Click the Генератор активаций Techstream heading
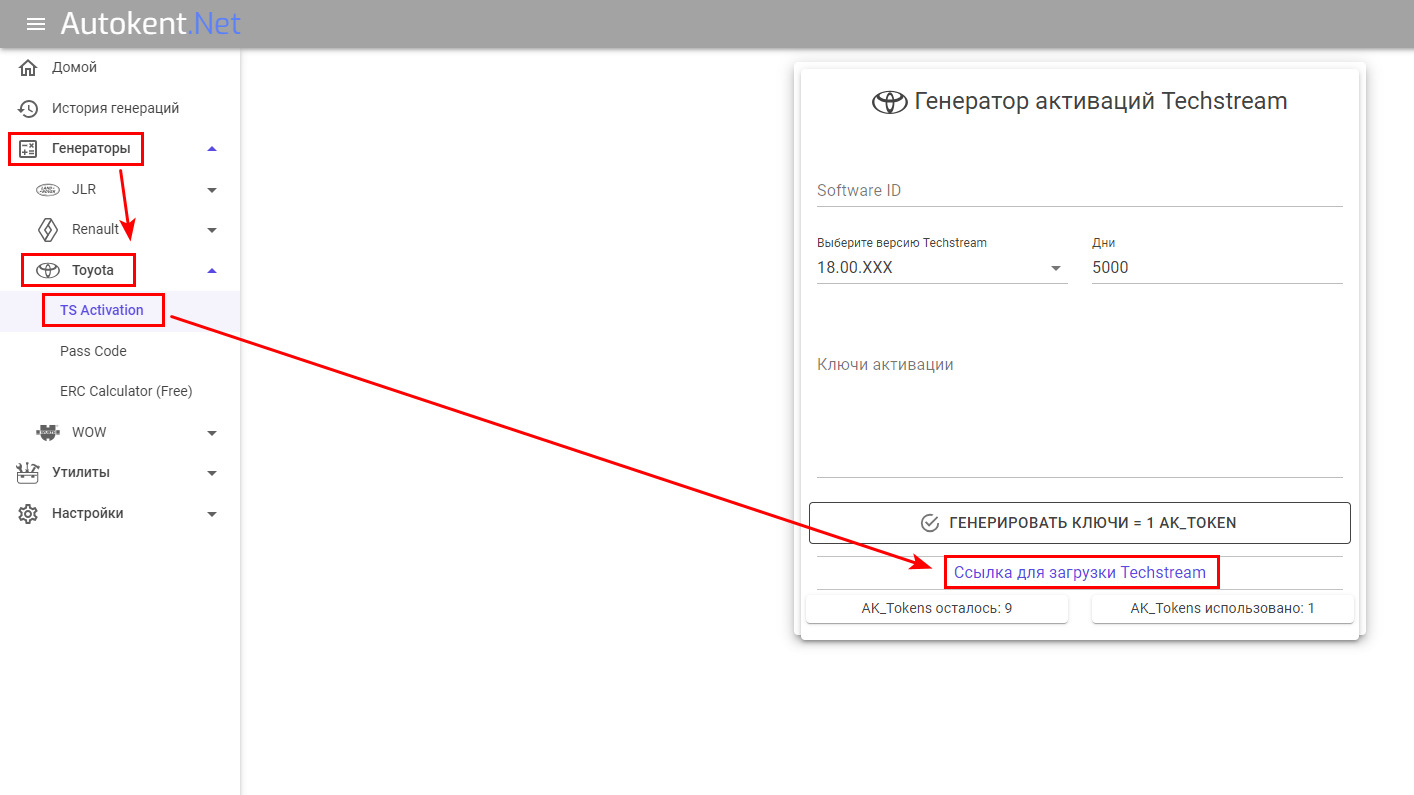The height and width of the screenshot is (795, 1414). click(1100, 101)
